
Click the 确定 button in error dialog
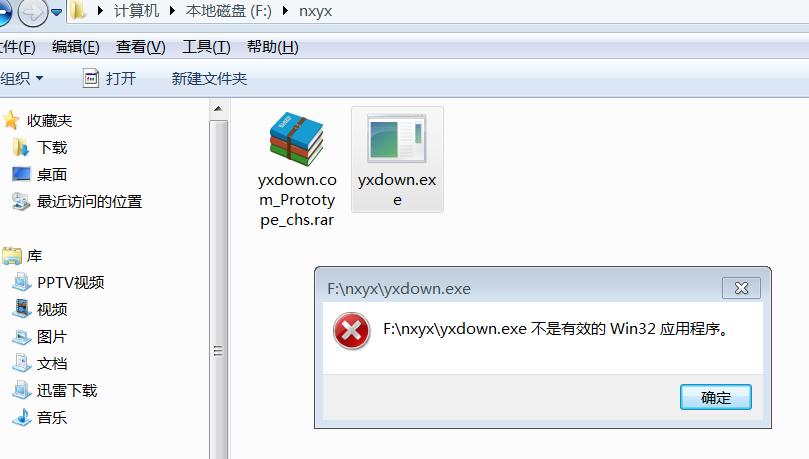716,397
